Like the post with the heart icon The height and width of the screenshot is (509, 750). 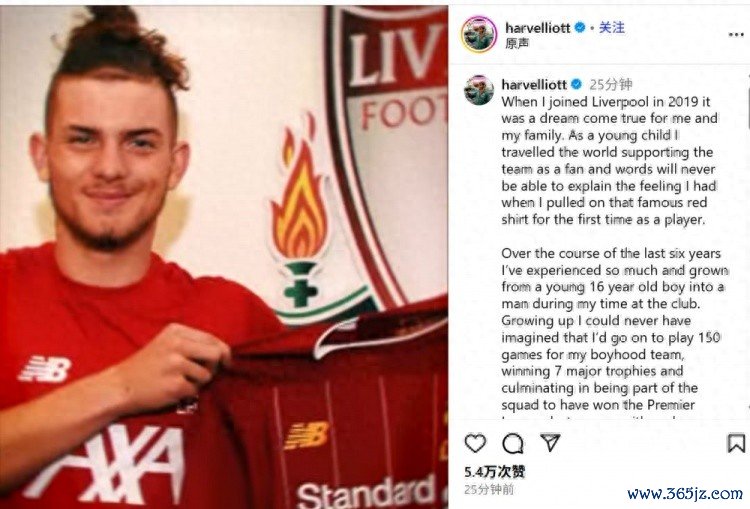[x=475, y=443]
